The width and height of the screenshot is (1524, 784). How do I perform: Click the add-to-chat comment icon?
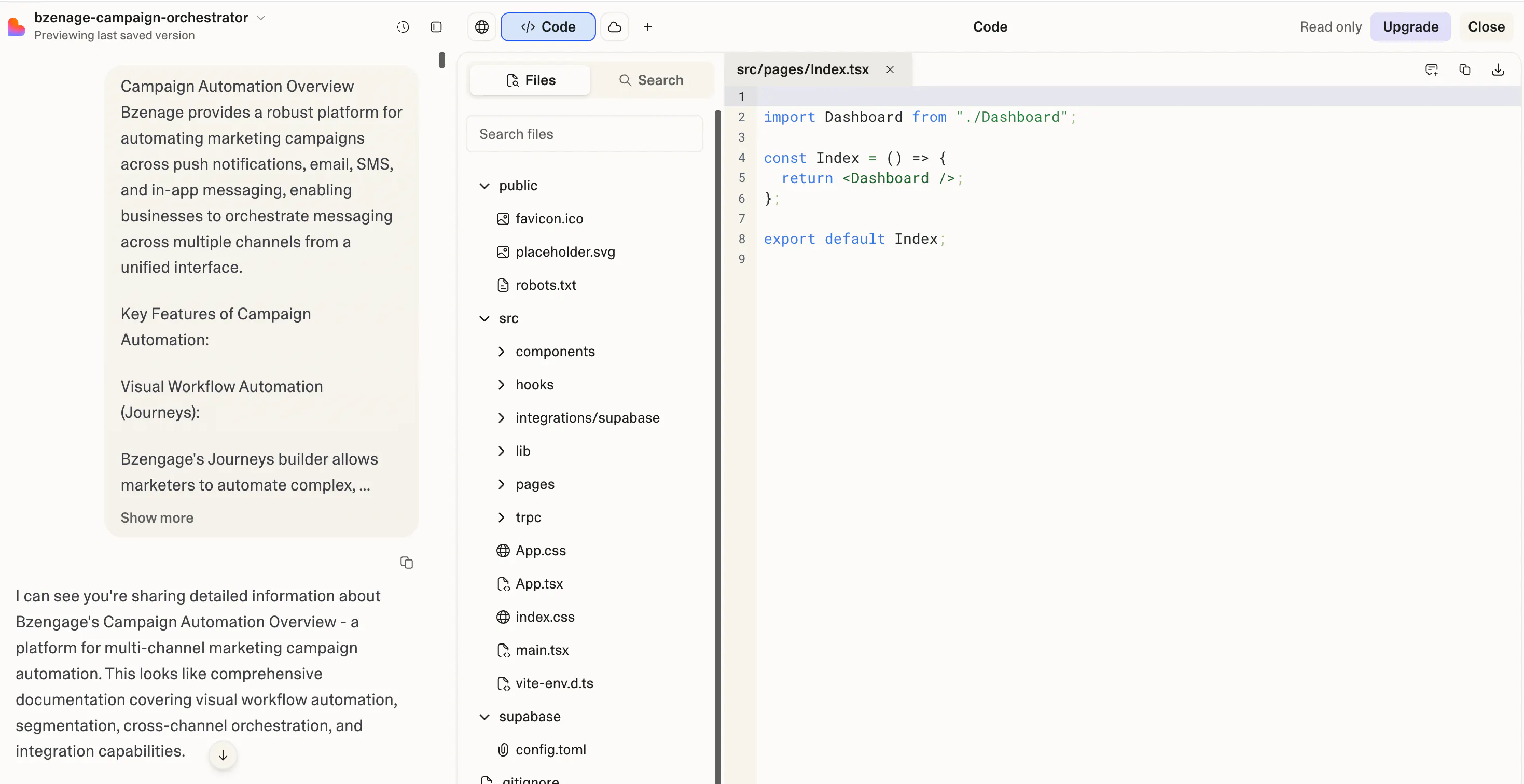tap(1432, 70)
